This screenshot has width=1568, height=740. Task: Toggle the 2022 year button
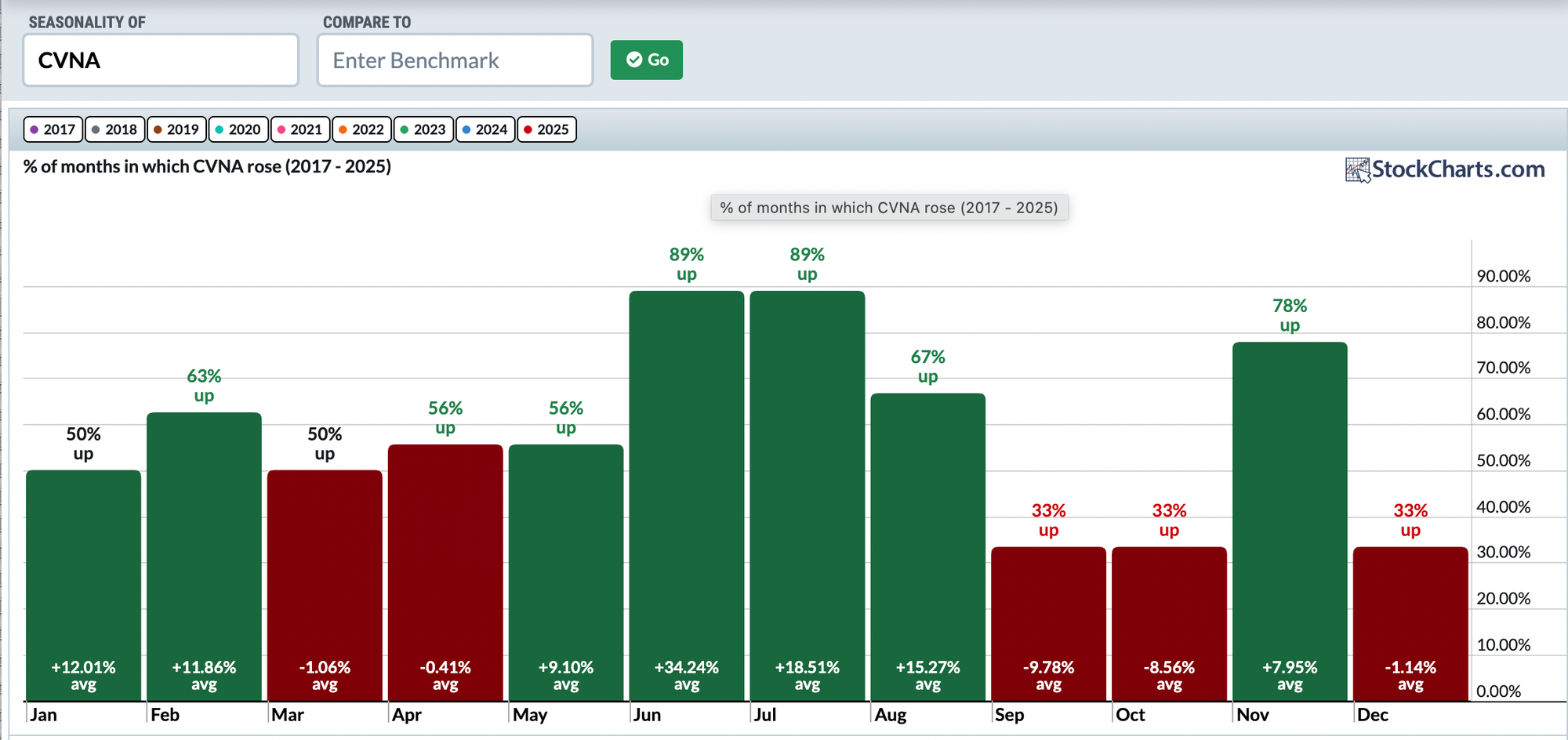pyautogui.click(x=361, y=129)
